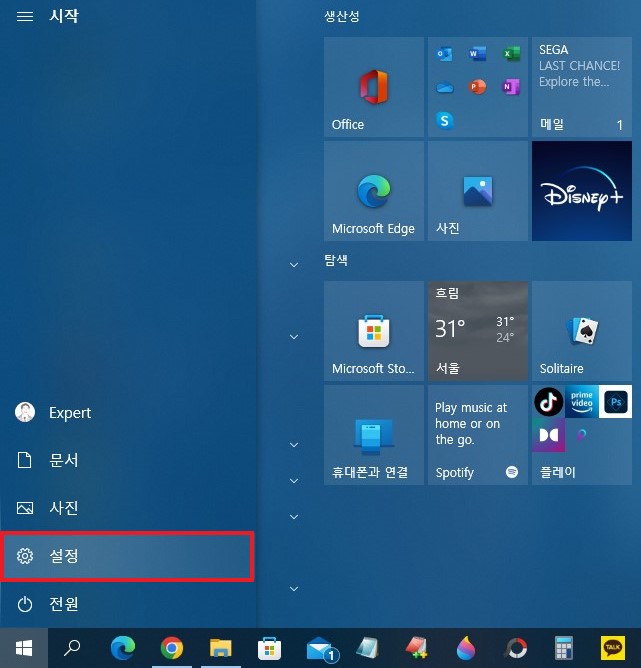This screenshot has width=641, height=668.
Task: Click the Skype icon in the Office apps folder
Action: [x=444, y=121]
